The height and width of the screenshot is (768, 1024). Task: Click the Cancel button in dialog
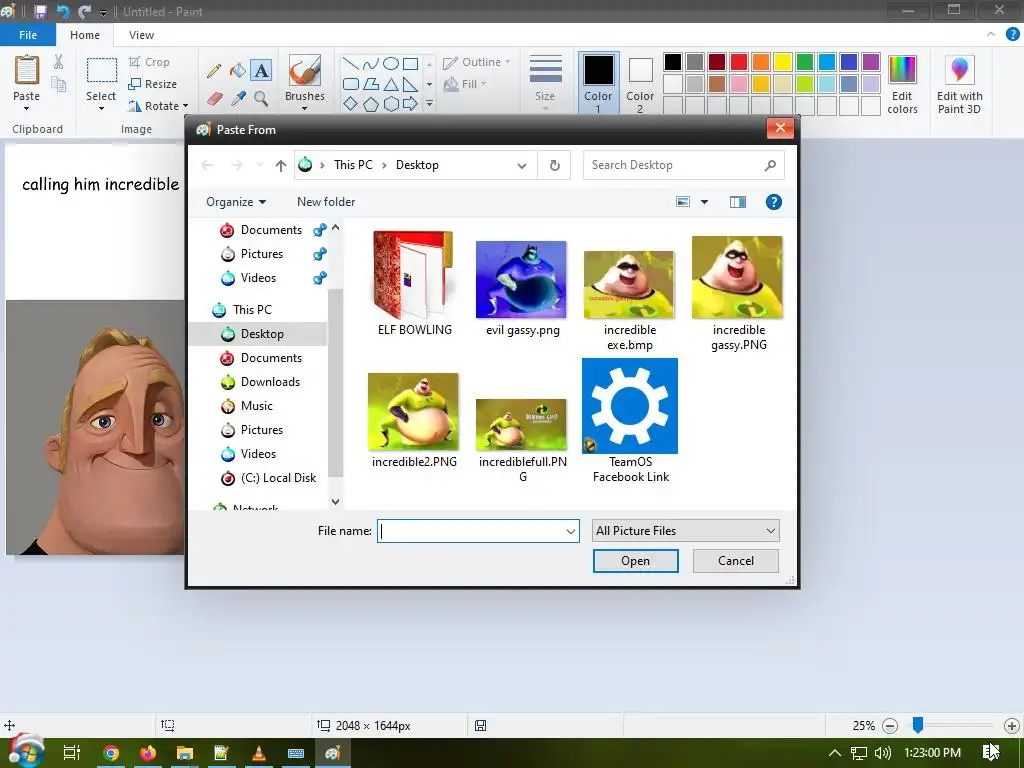(736, 561)
